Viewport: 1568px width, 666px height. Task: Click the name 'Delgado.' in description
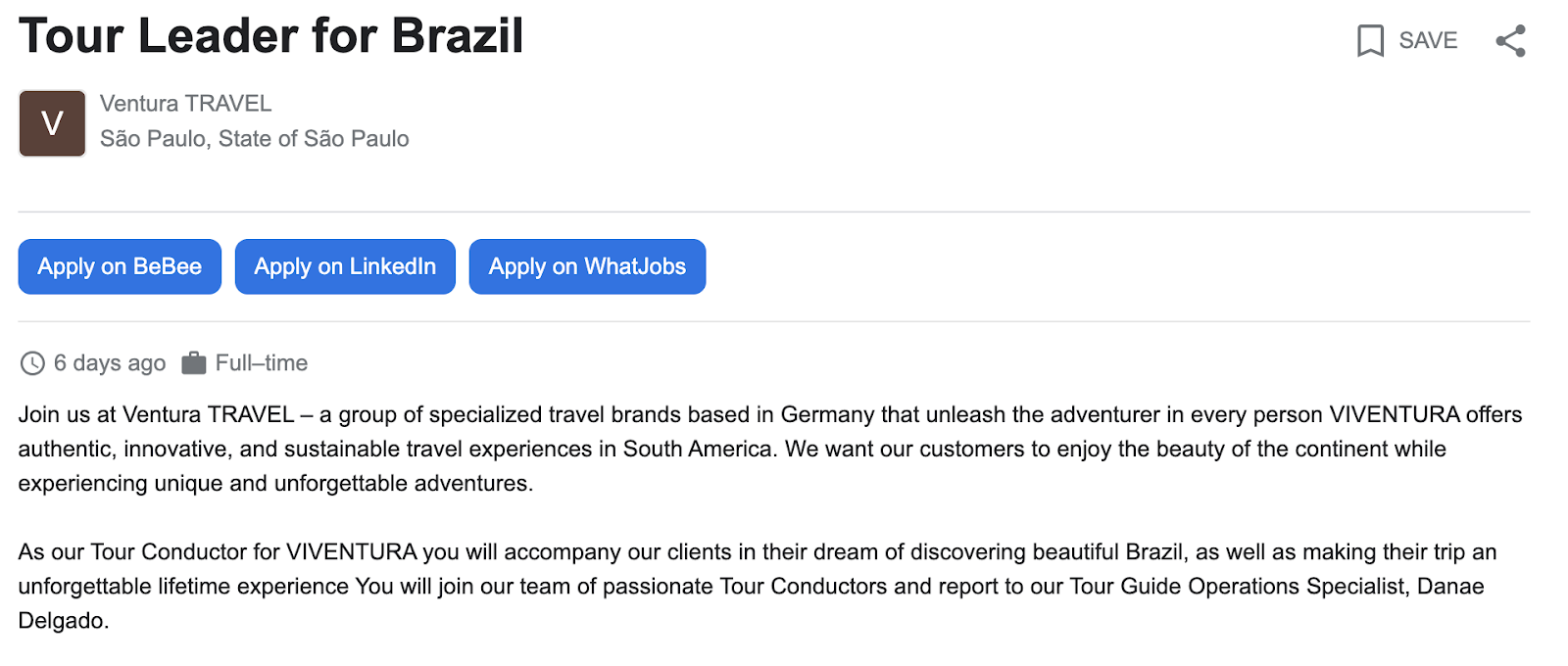[64, 621]
